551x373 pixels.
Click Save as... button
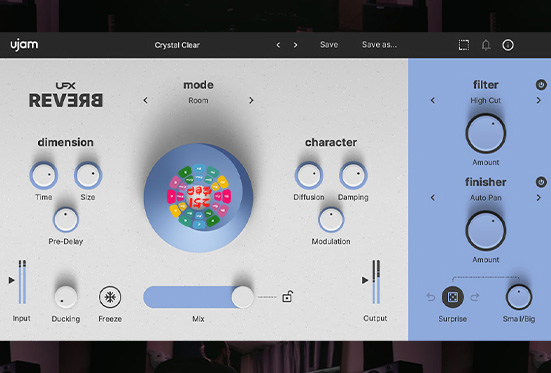380,45
